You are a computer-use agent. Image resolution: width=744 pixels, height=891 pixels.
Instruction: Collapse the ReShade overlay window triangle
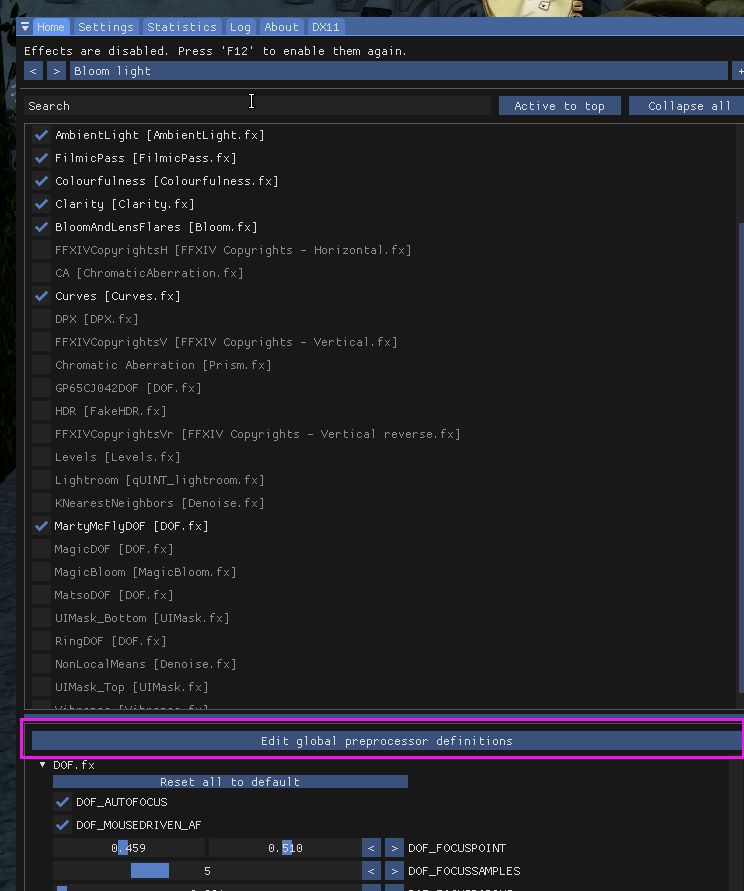tap(25, 27)
